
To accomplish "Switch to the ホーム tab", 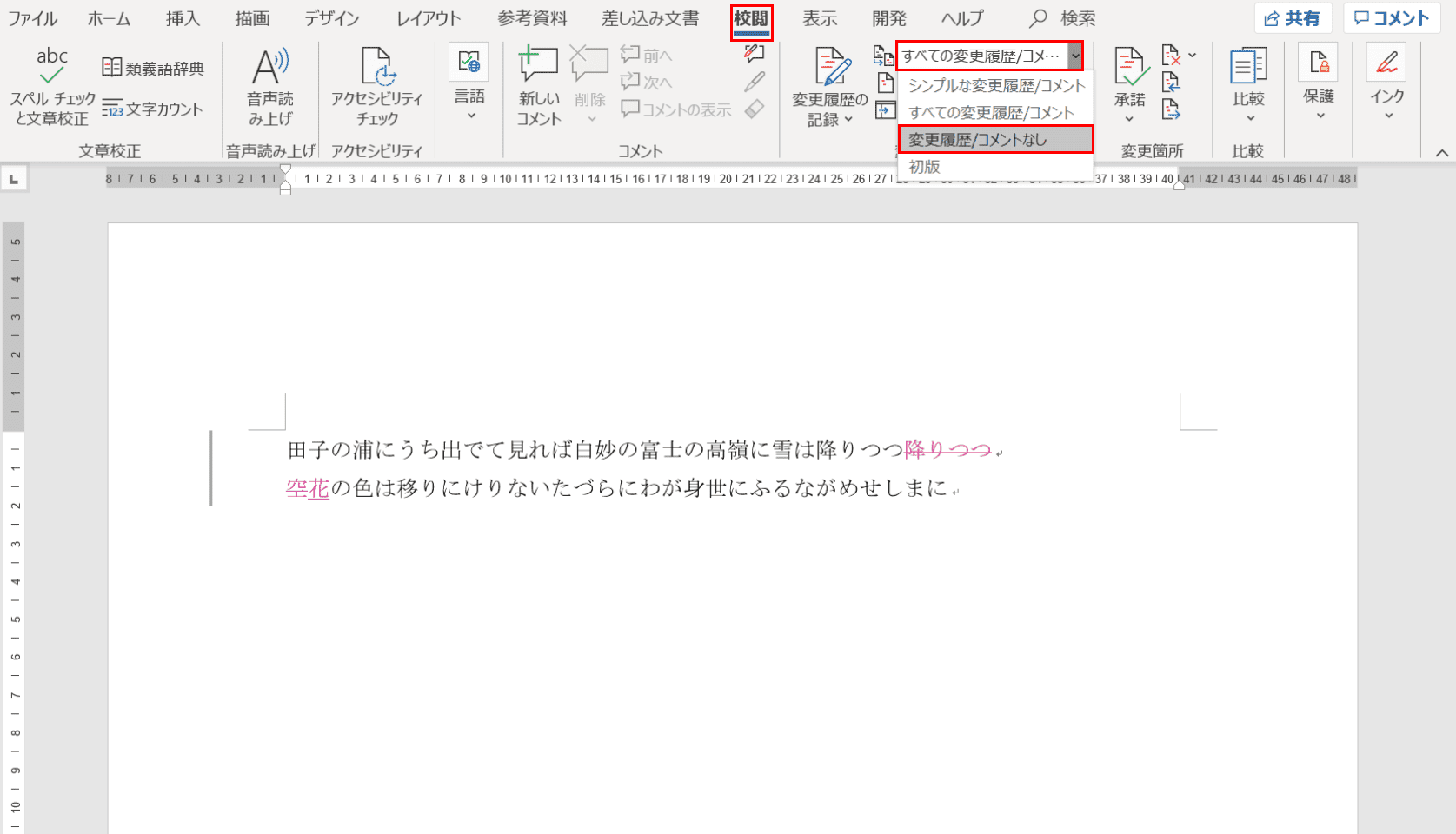I will click(x=109, y=18).
